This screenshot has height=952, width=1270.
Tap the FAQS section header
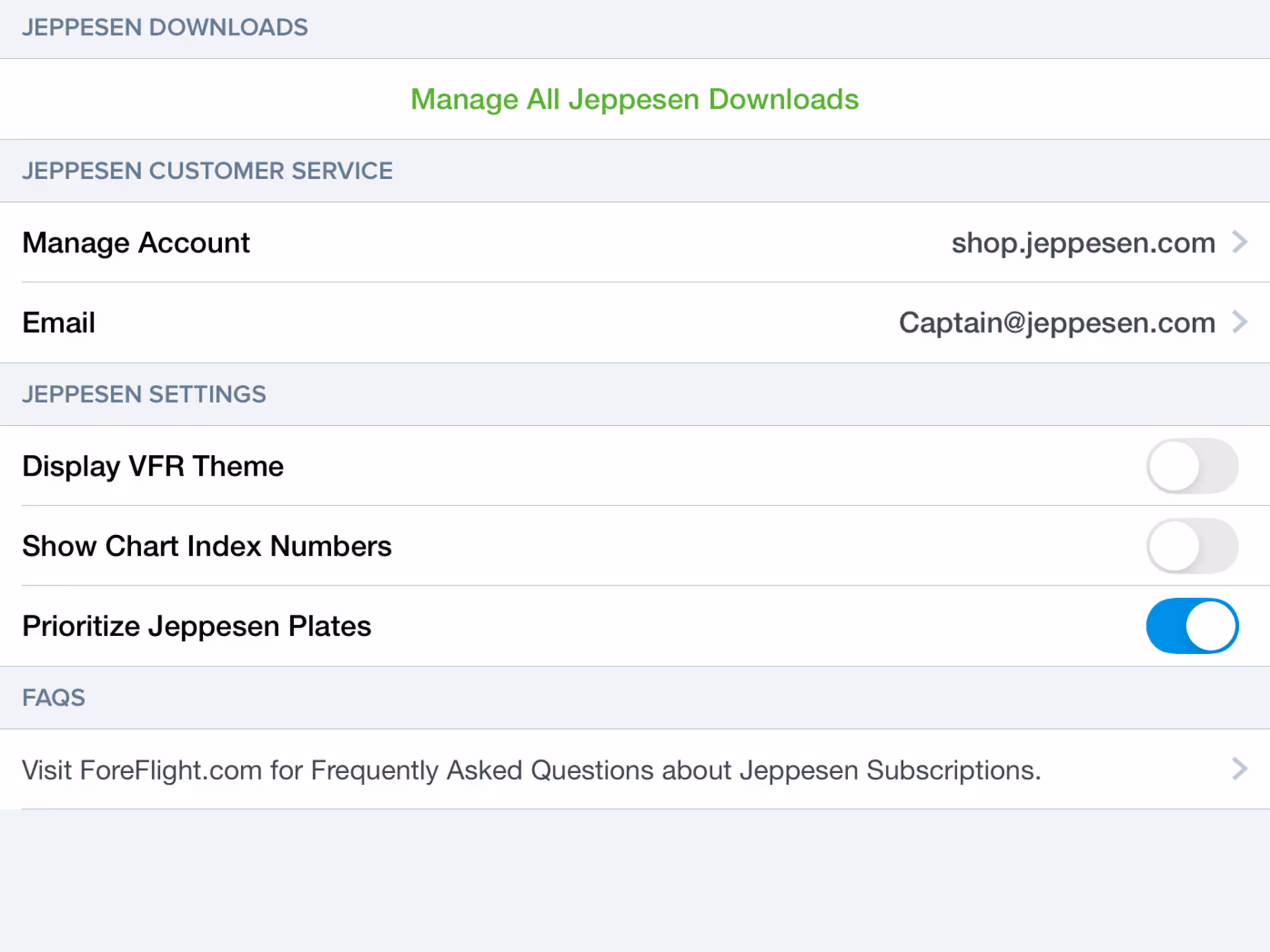[x=53, y=698]
